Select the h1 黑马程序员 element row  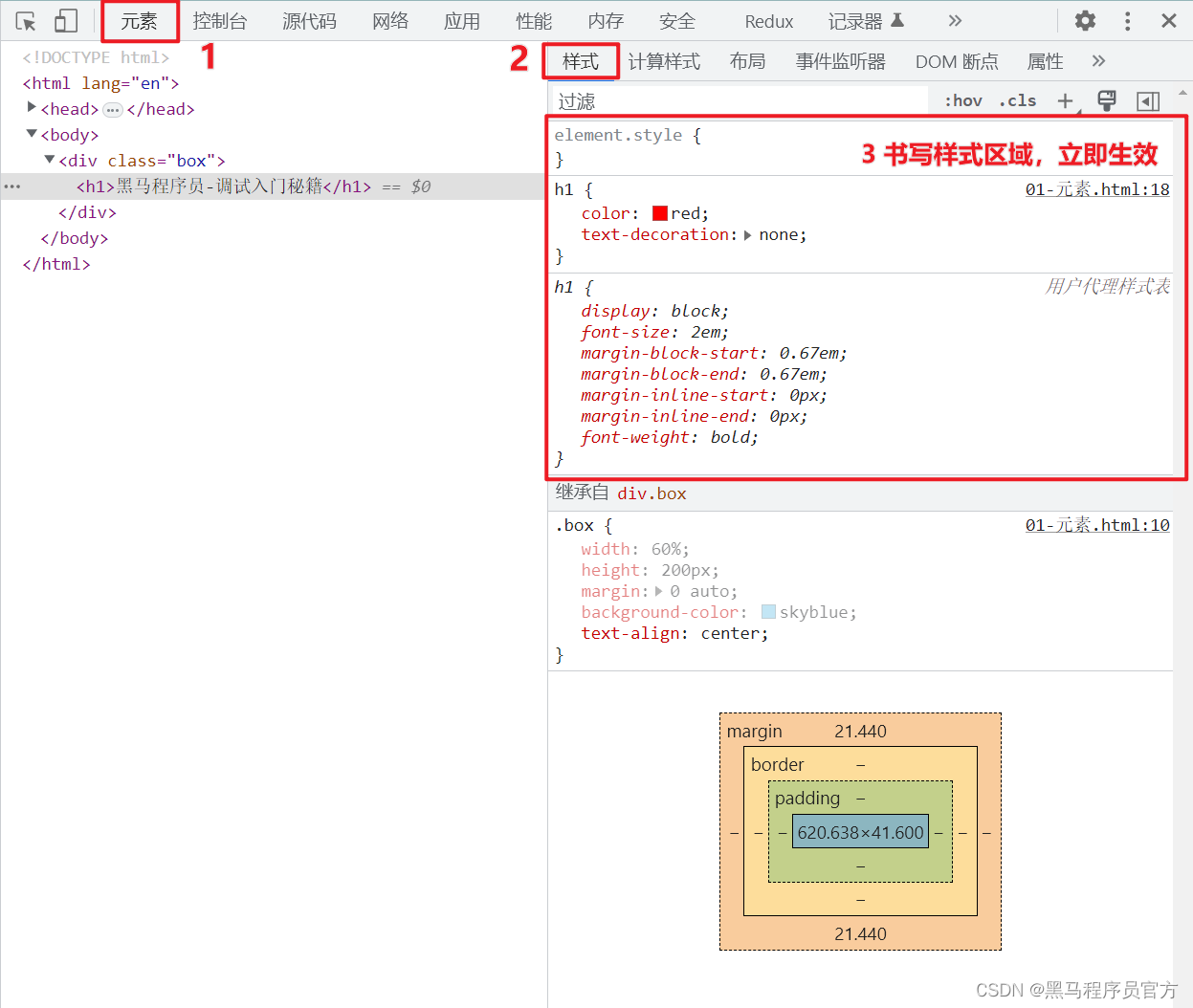click(x=273, y=186)
